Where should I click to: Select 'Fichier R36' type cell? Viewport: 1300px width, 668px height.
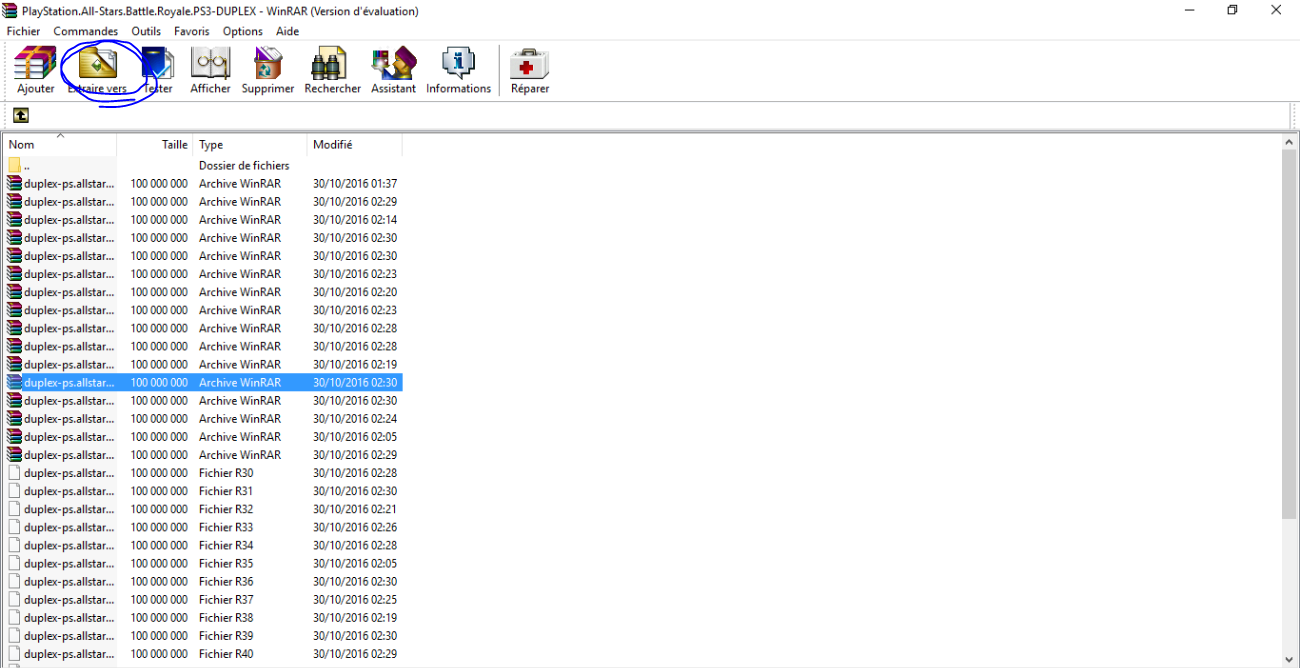226,581
